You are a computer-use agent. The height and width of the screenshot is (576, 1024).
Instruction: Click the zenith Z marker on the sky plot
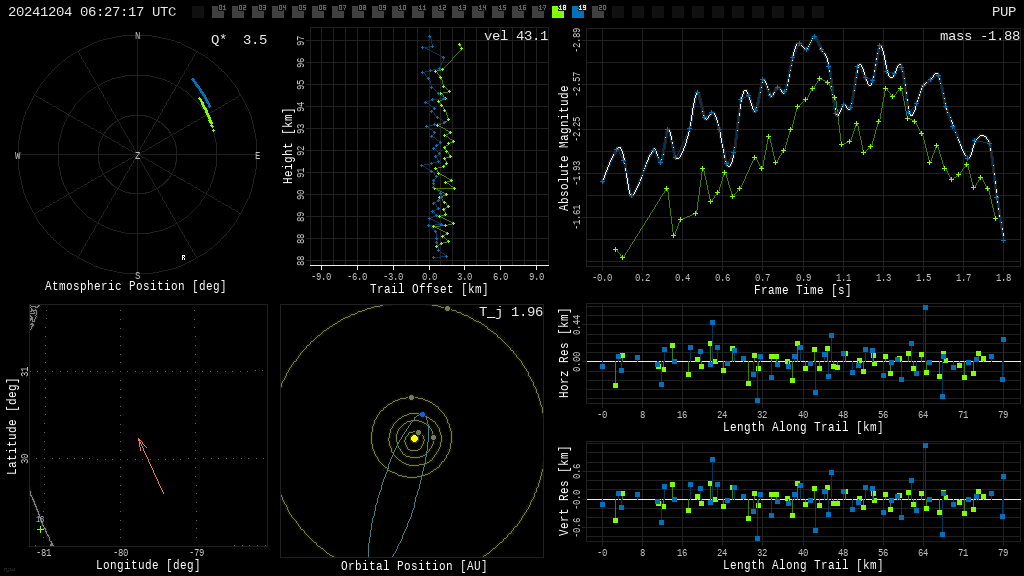pos(137,155)
